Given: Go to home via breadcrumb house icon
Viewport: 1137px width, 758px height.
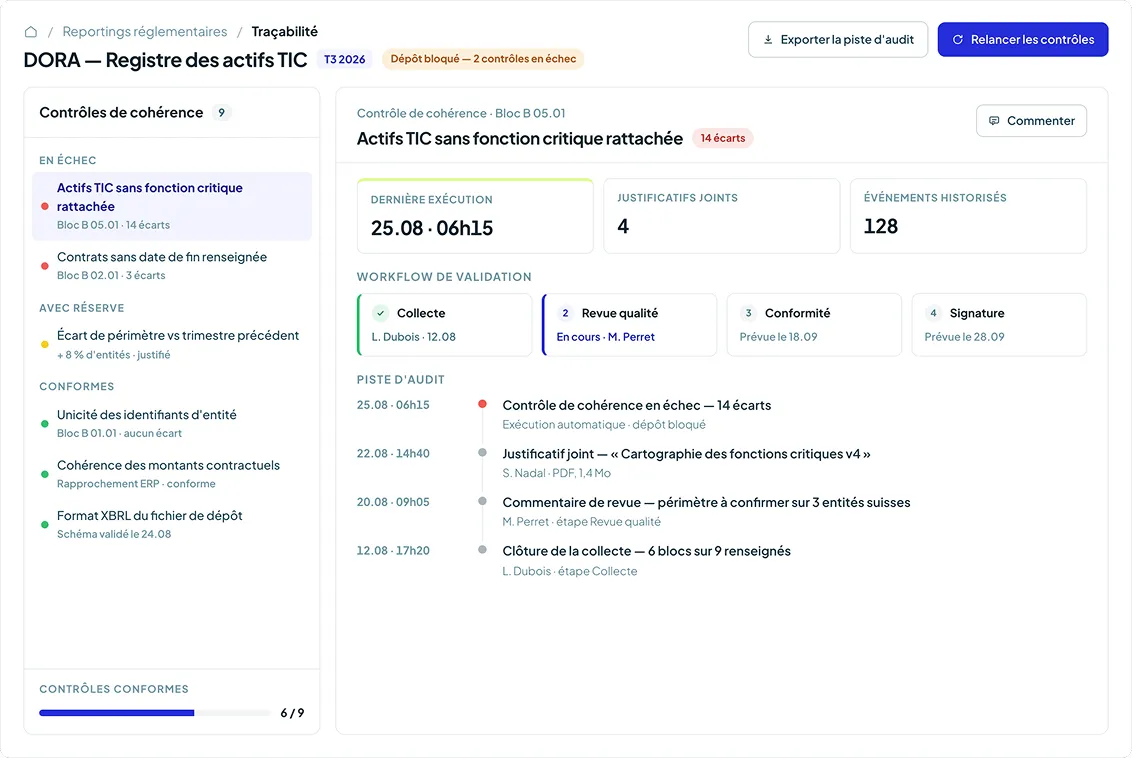Looking at the screenshot, I should point(30,32).
